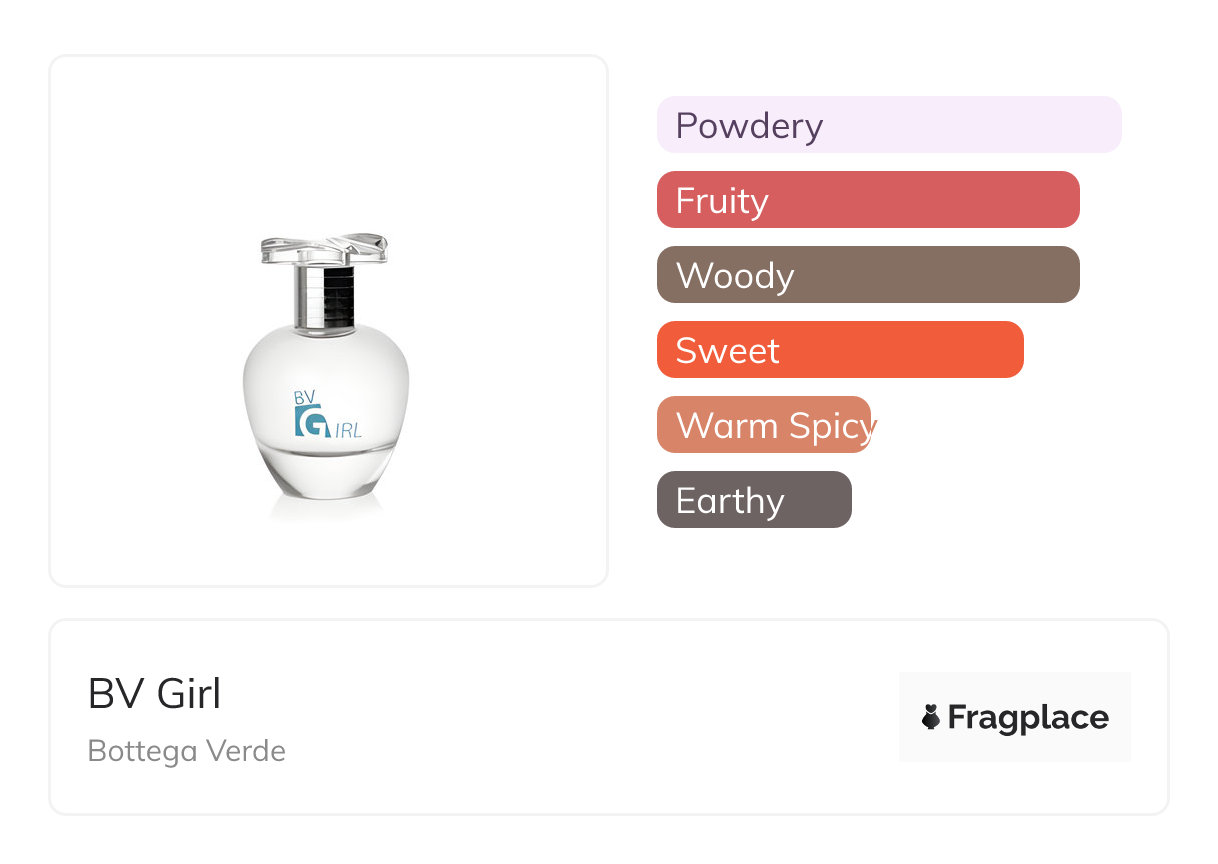The image size is (1218, 864).
Task: Choose the brown Woody accord bar
Action: point(867,275)
